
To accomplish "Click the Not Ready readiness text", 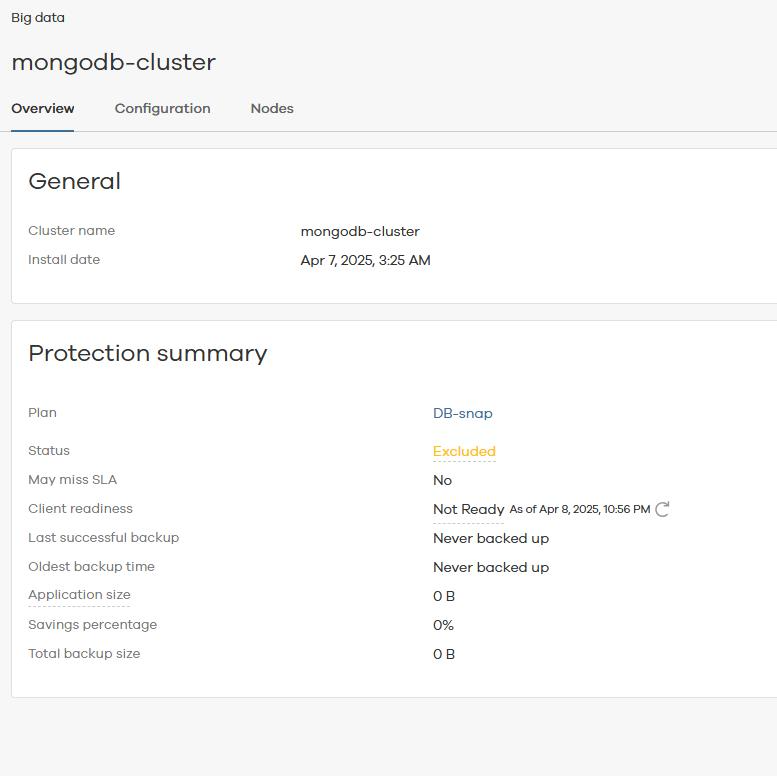I will [x=469, y=509].
